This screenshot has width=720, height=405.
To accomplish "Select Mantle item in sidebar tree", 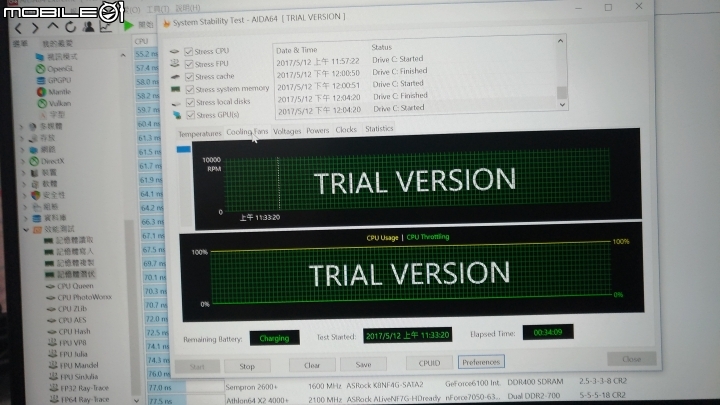I will (54, 92).
